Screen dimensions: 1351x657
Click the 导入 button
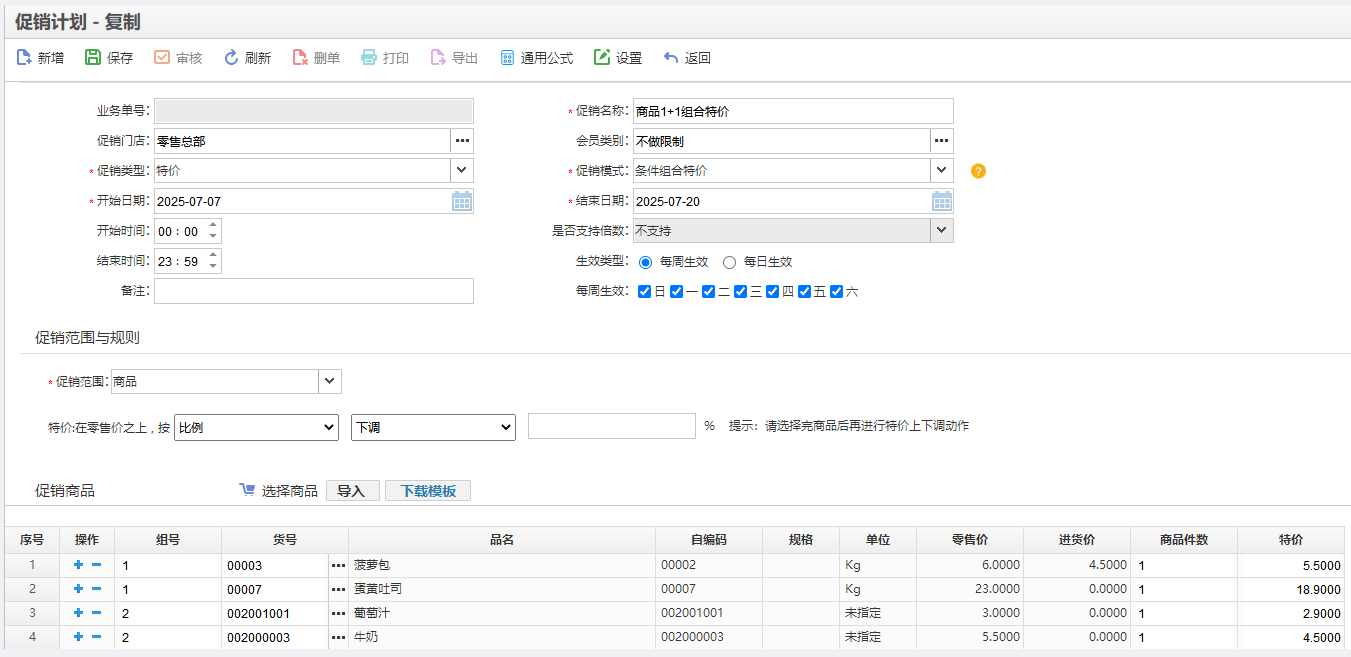(353, 491)
